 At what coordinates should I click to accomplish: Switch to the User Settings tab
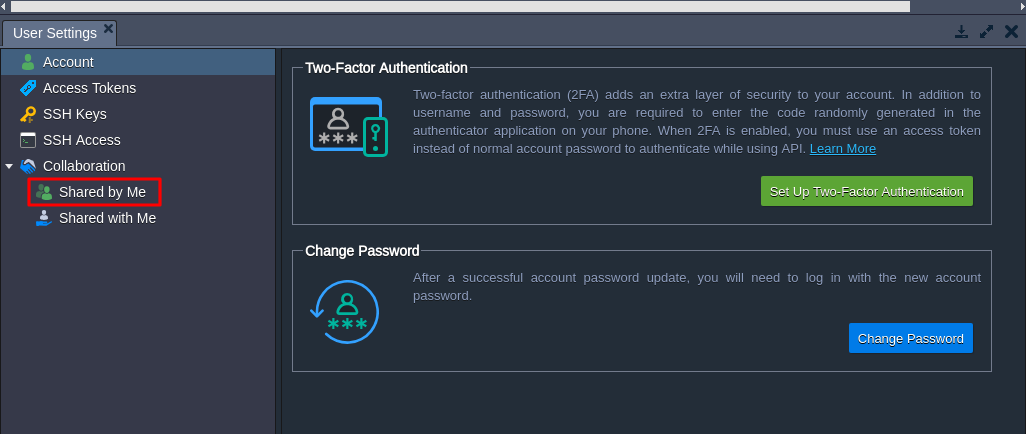55,33
